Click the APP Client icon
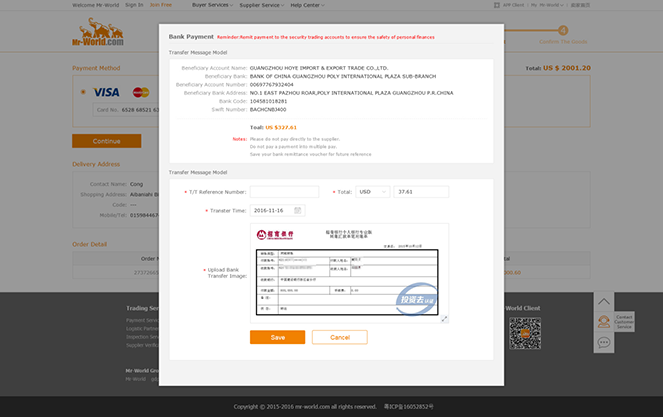This screenshot has width=663, height=417. pyautogui.click(x=496, y=5)
